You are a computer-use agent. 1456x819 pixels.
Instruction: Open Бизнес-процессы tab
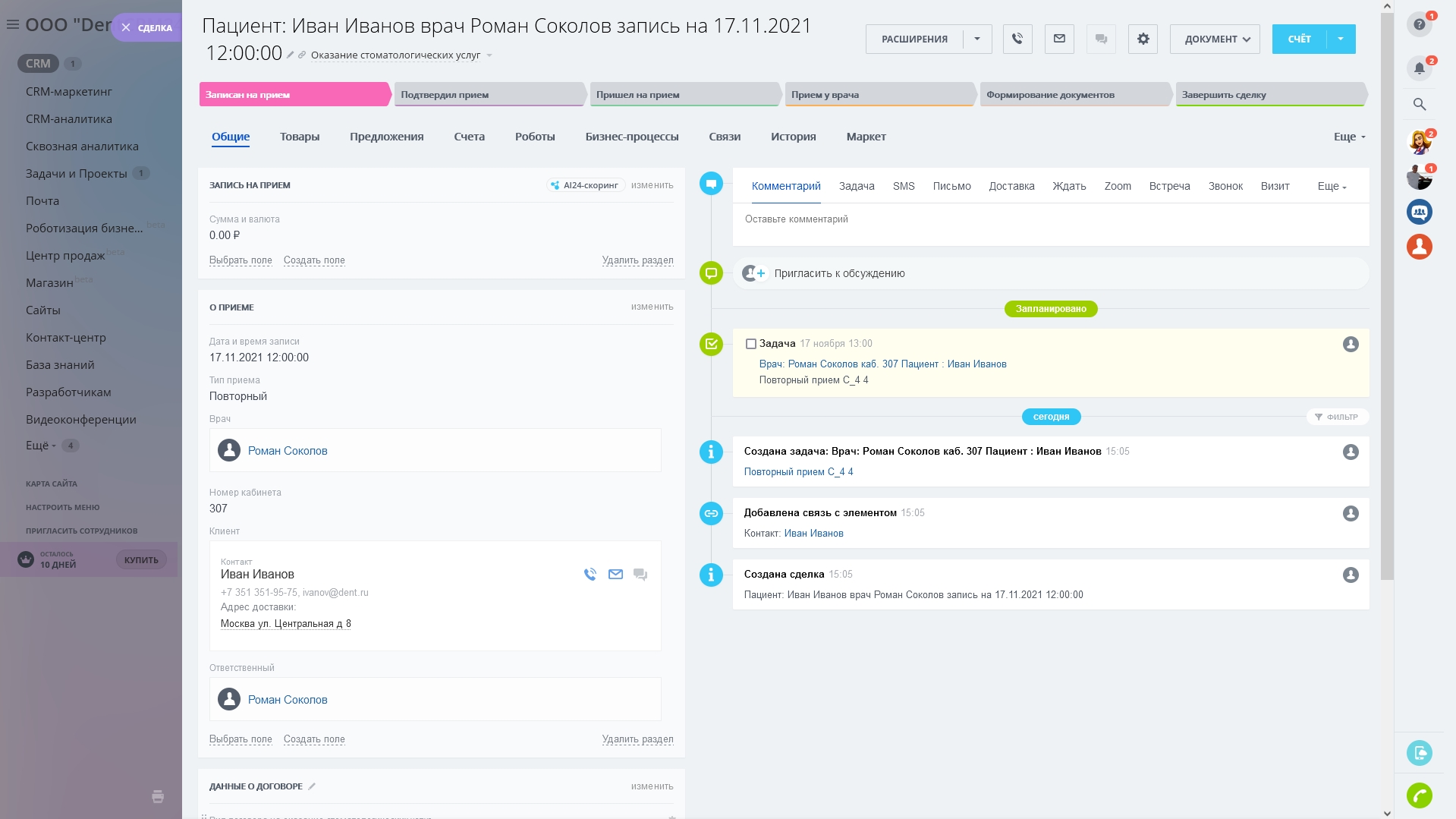point(632,137)
